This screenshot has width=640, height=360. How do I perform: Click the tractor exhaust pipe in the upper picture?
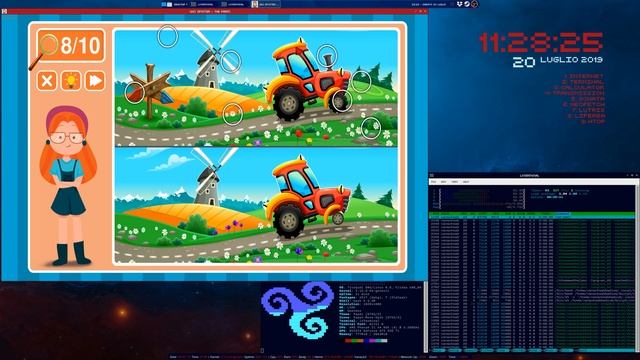(327, 59)
